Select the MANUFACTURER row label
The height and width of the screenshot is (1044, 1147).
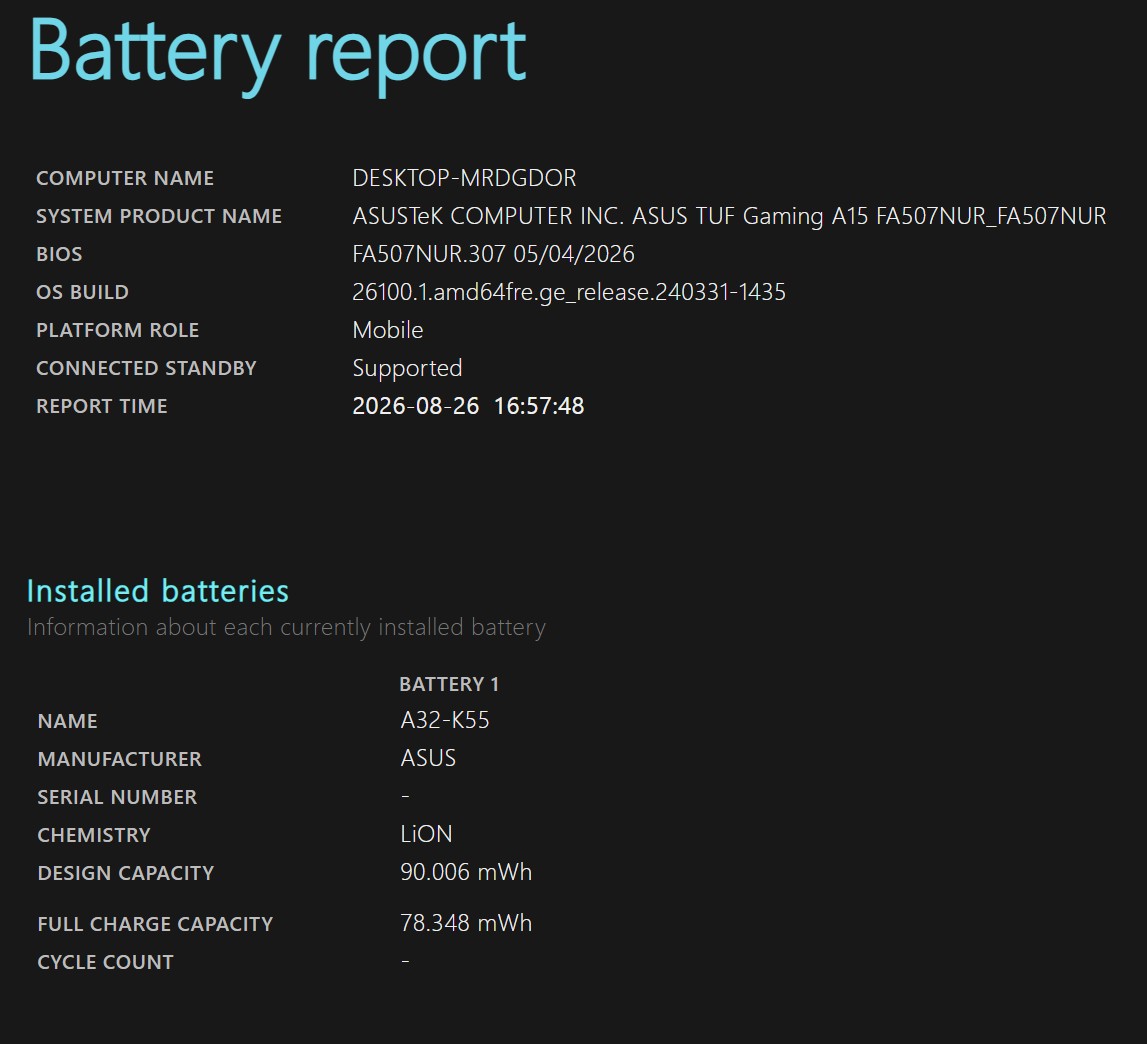[x=120, y=759]
